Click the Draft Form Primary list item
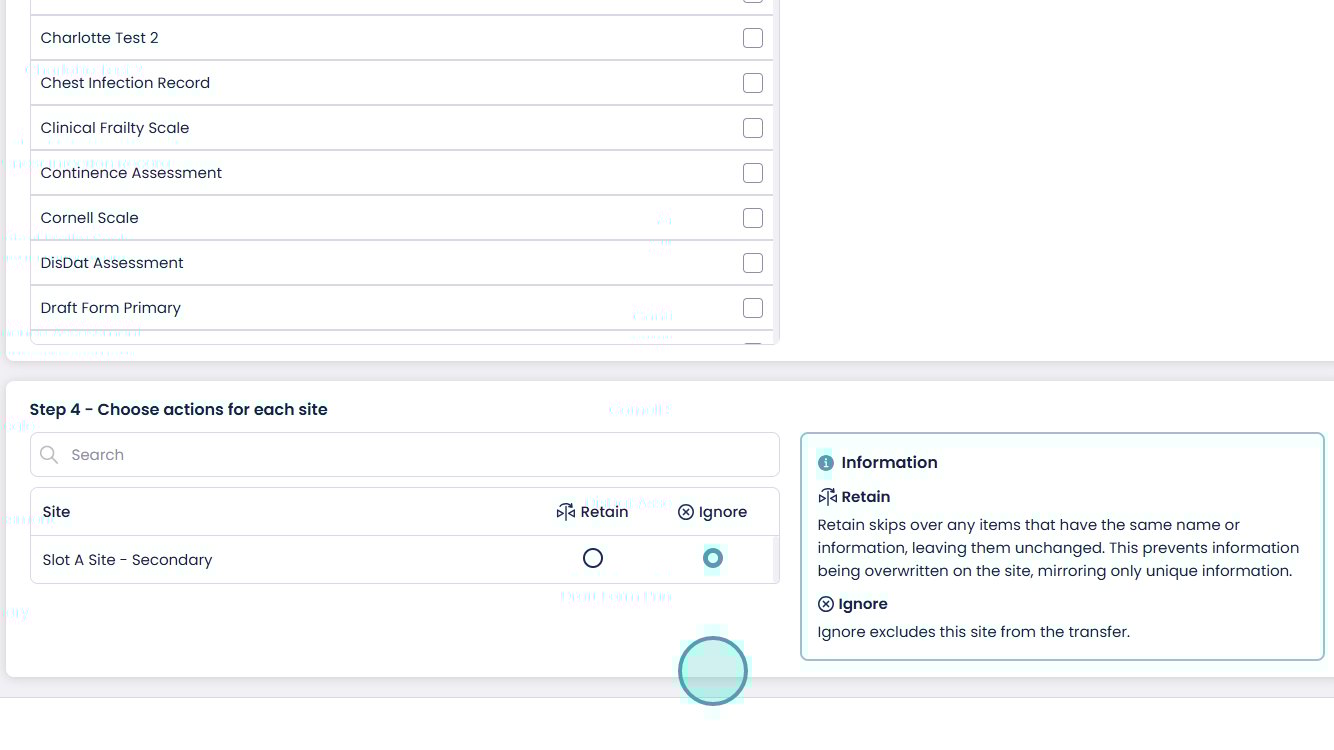 click(111, 308)
